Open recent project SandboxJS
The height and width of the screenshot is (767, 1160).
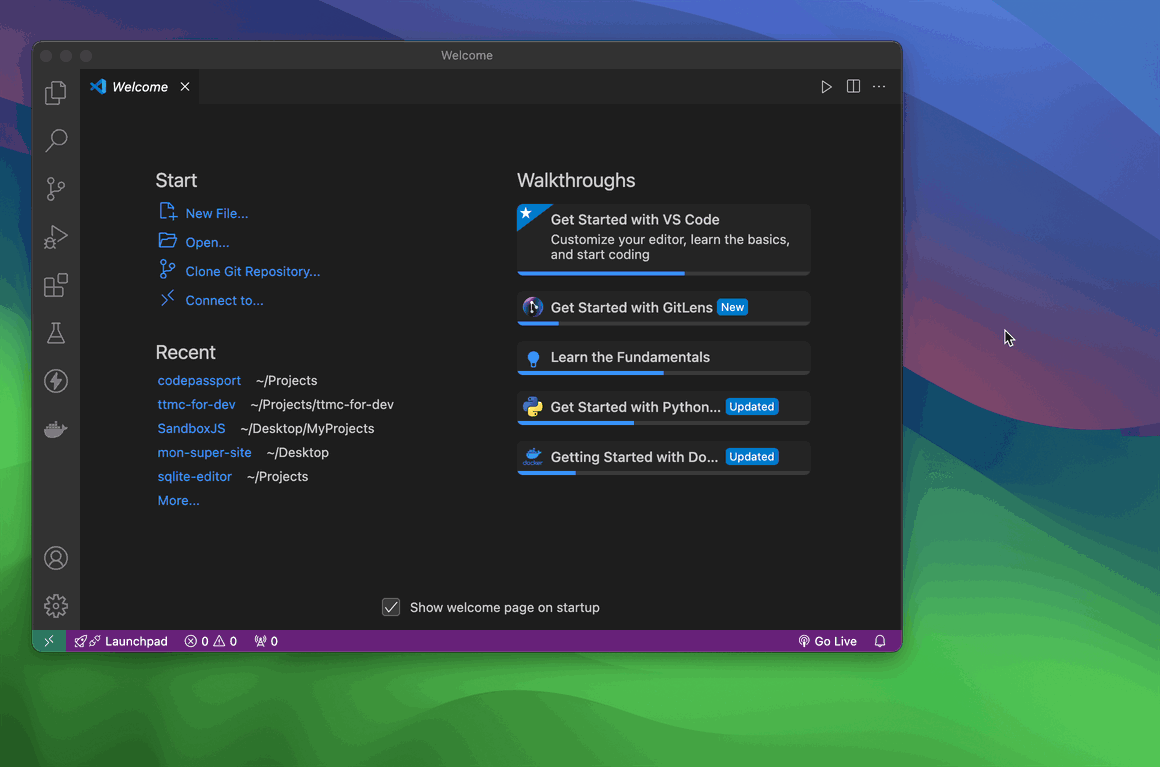click(x=191, y=428)
